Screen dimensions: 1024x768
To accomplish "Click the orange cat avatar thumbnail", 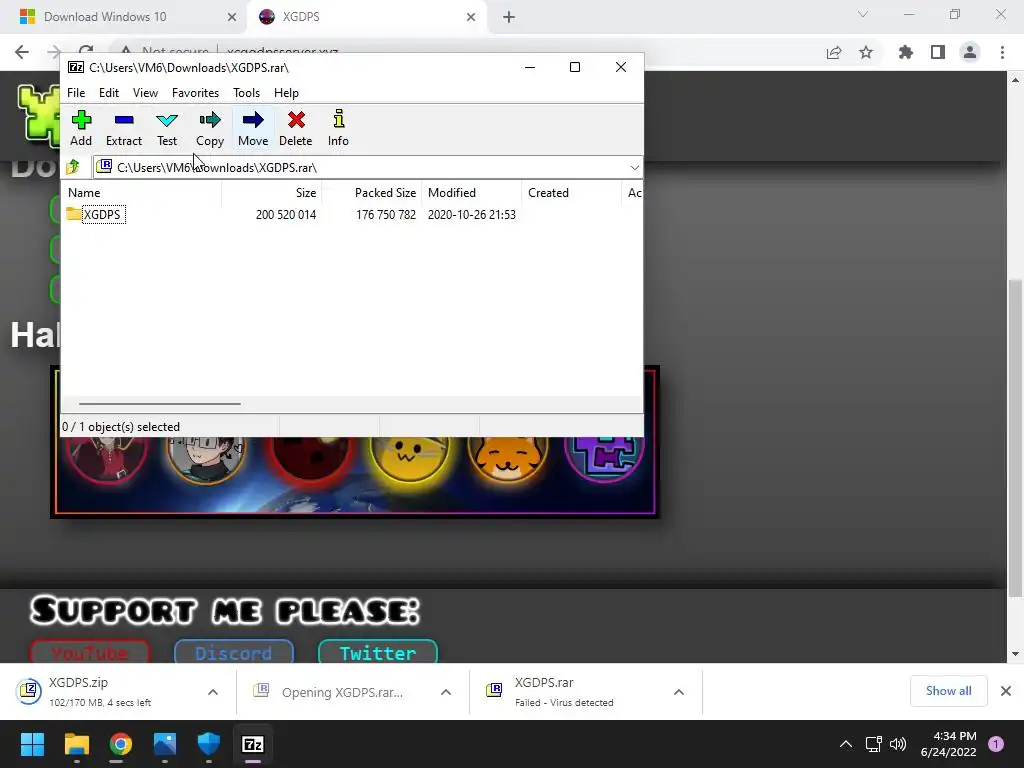I will (507, 458).
